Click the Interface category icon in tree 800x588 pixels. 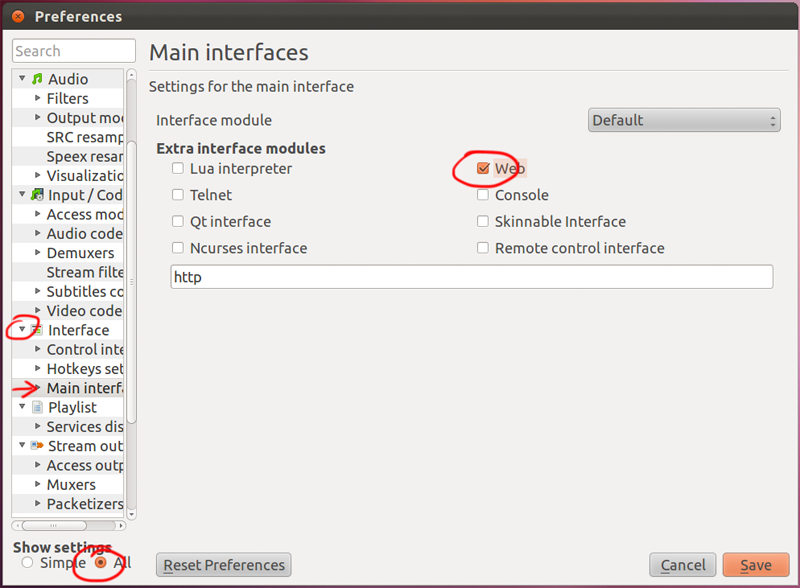coord(38,330)
